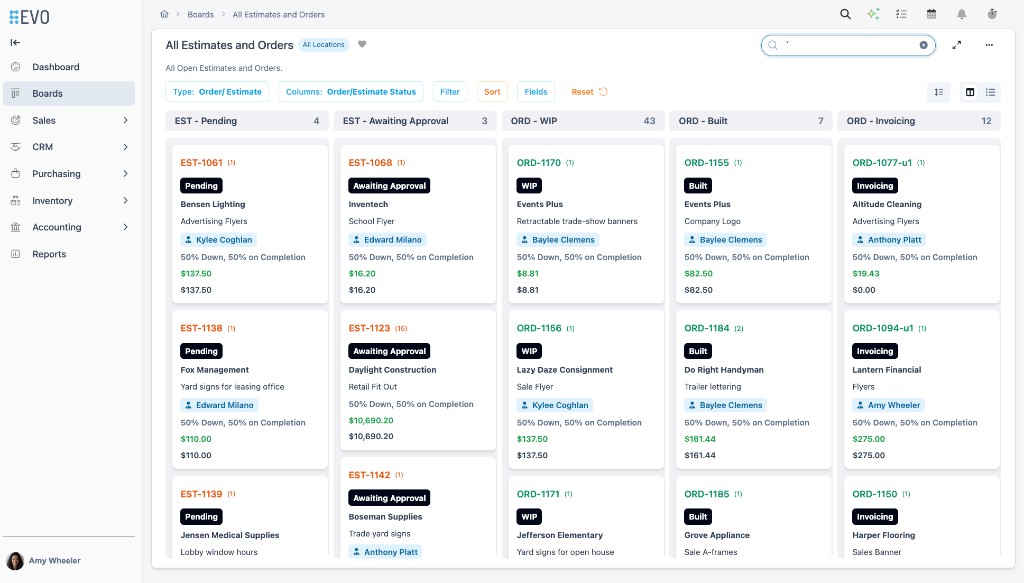Viewport: 1024px width, 583px height.
Task: Click EST - Pending column header
Action: coord(247,121)
